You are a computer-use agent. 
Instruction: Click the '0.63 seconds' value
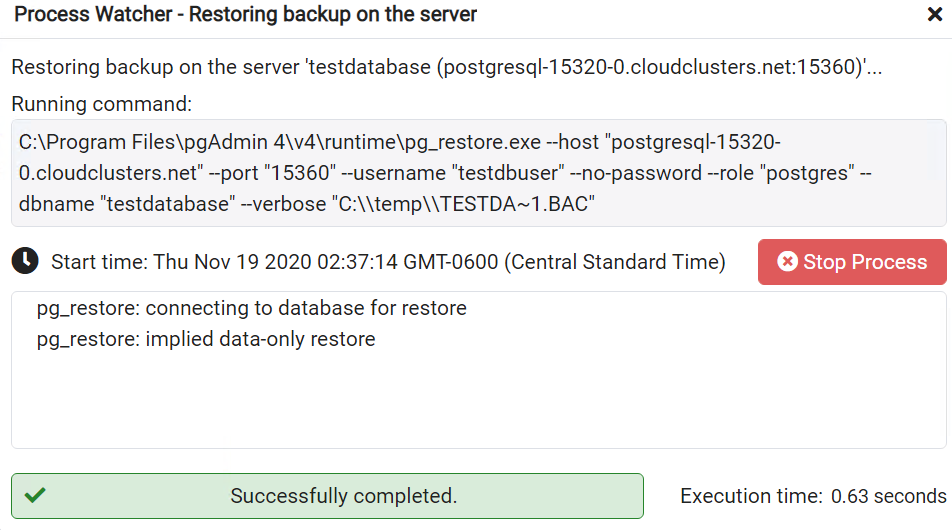click(888, 496)
